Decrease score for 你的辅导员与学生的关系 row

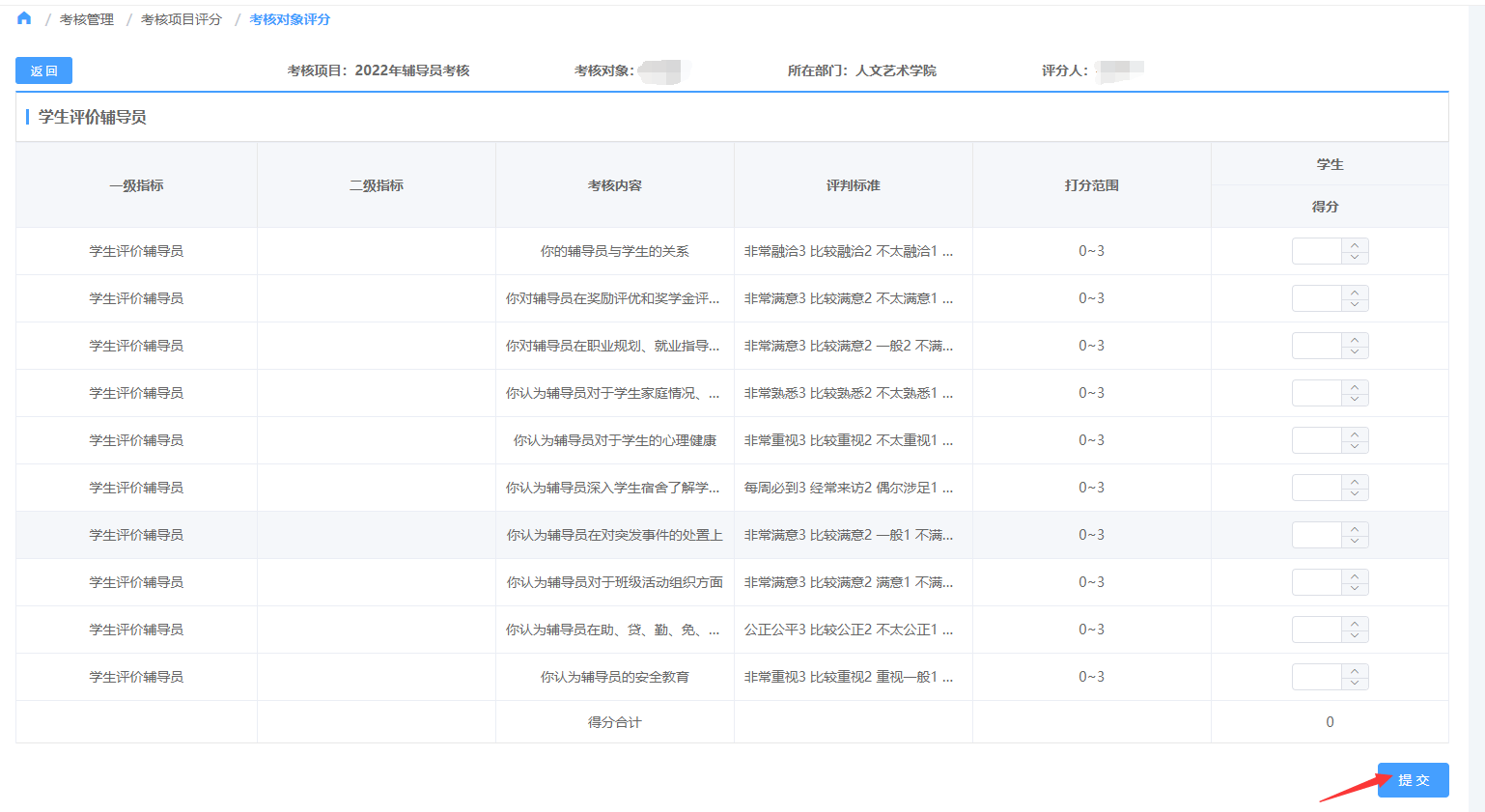coord(1355,258)
